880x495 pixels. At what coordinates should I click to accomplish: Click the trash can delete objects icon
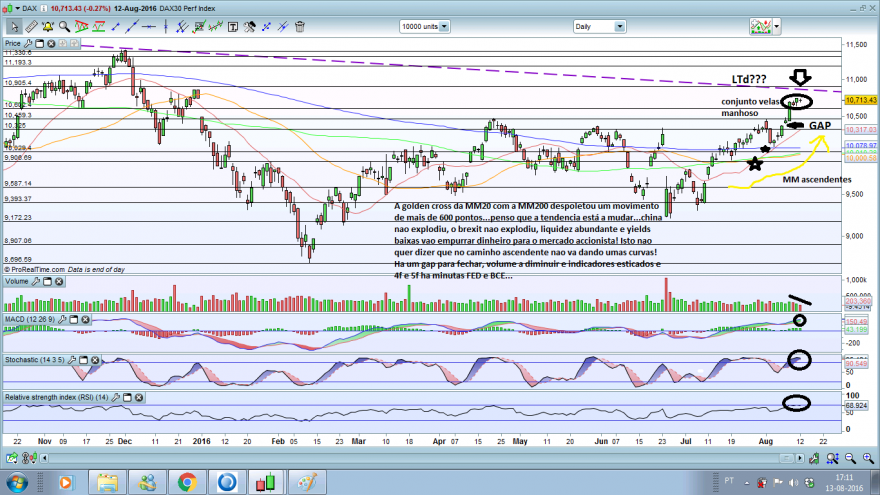[300, 26]
